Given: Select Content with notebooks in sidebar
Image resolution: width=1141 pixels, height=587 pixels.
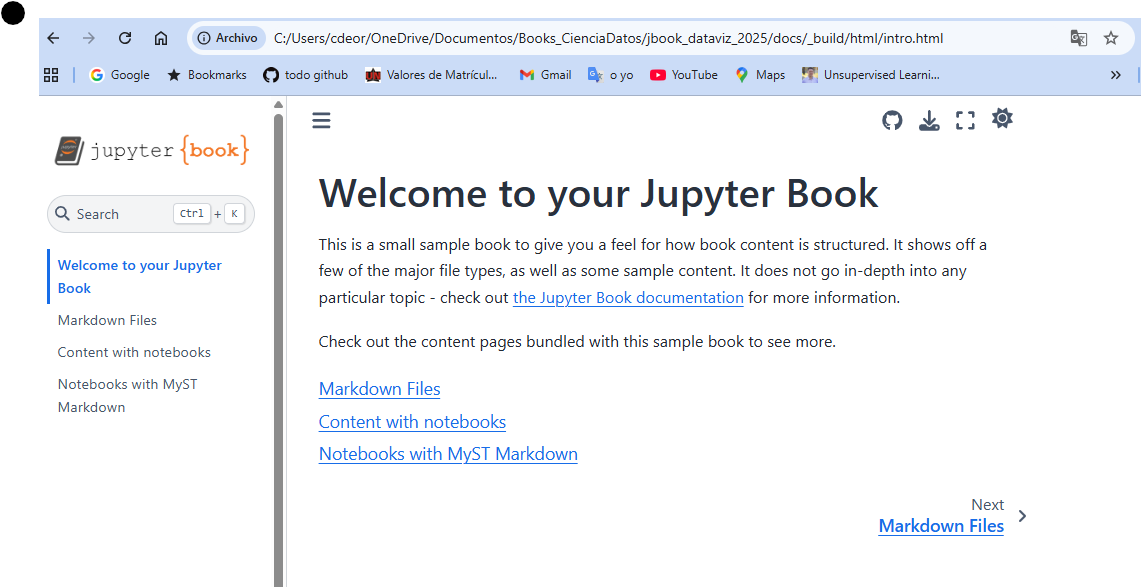Looking at the screenshot, I should click(134, 352).
